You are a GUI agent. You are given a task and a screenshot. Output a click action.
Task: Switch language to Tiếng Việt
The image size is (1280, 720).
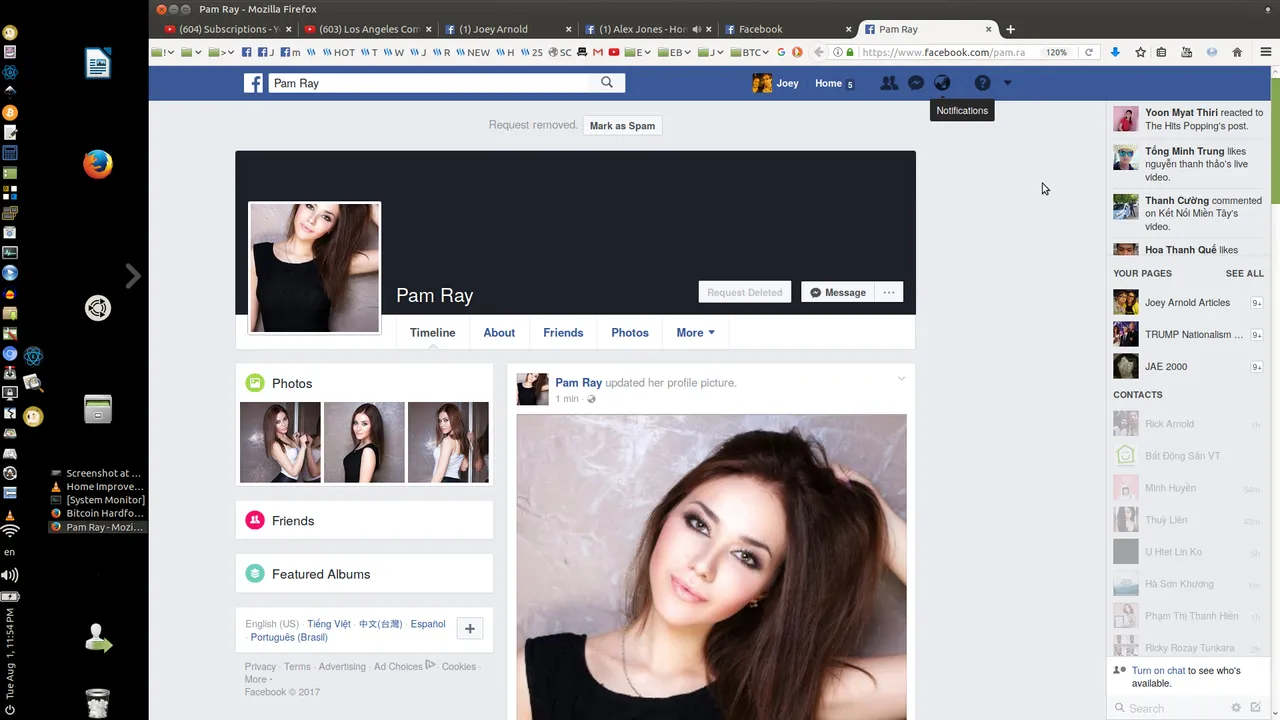click(x=329, y=624)
